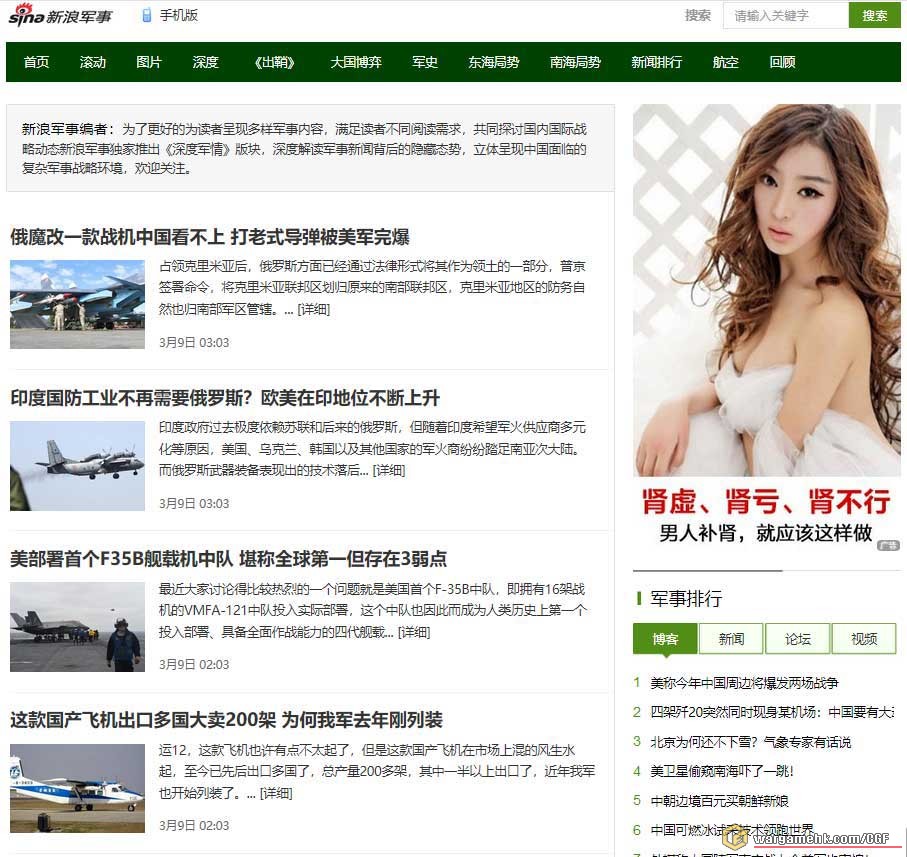Open headline 印度国防工业不再需要俄罗斯
Viewport: 907px width, 857px height.
(225, 398)
